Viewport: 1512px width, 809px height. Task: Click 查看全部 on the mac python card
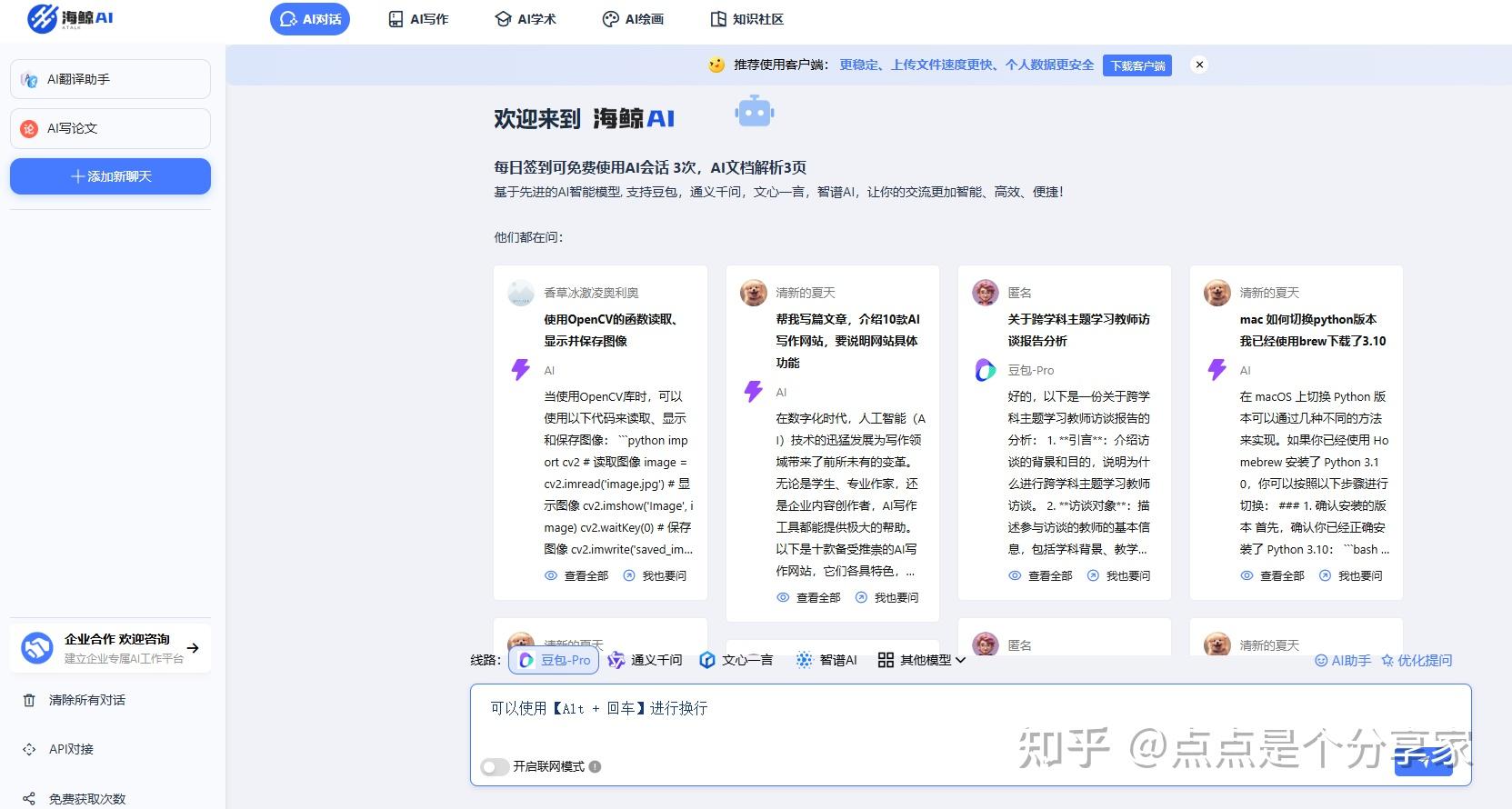point(1272,575)
